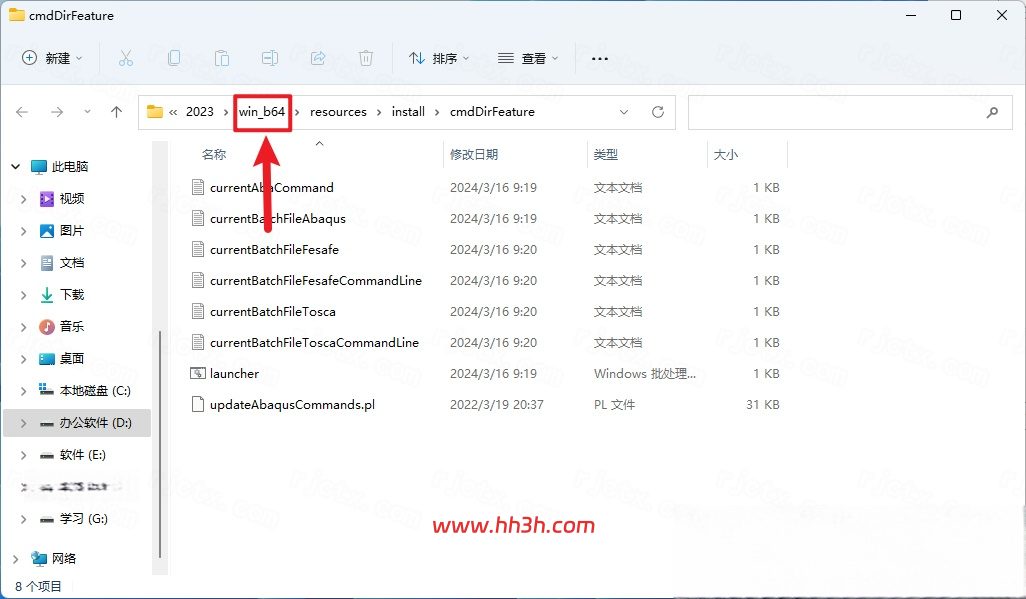The width and height of the screenshot is (1026, 599).
Task: Select 办公软件 (D:) drive
Action: (x=77, y=423)
